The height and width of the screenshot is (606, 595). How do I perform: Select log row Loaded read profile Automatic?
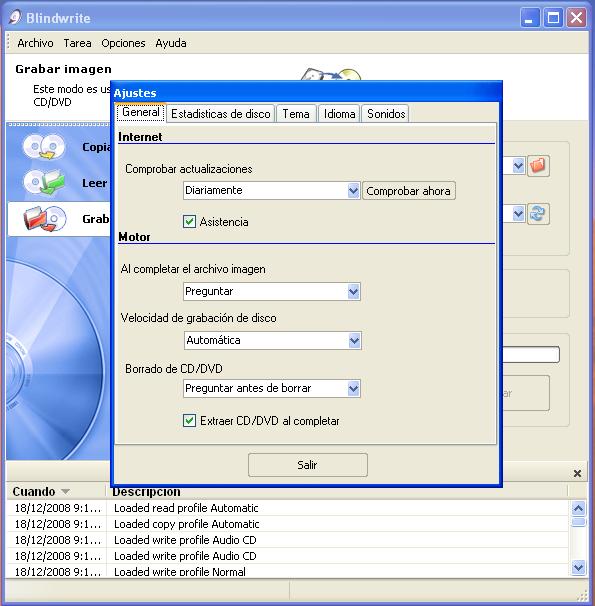pyautogui.click(x=287, y=508)
